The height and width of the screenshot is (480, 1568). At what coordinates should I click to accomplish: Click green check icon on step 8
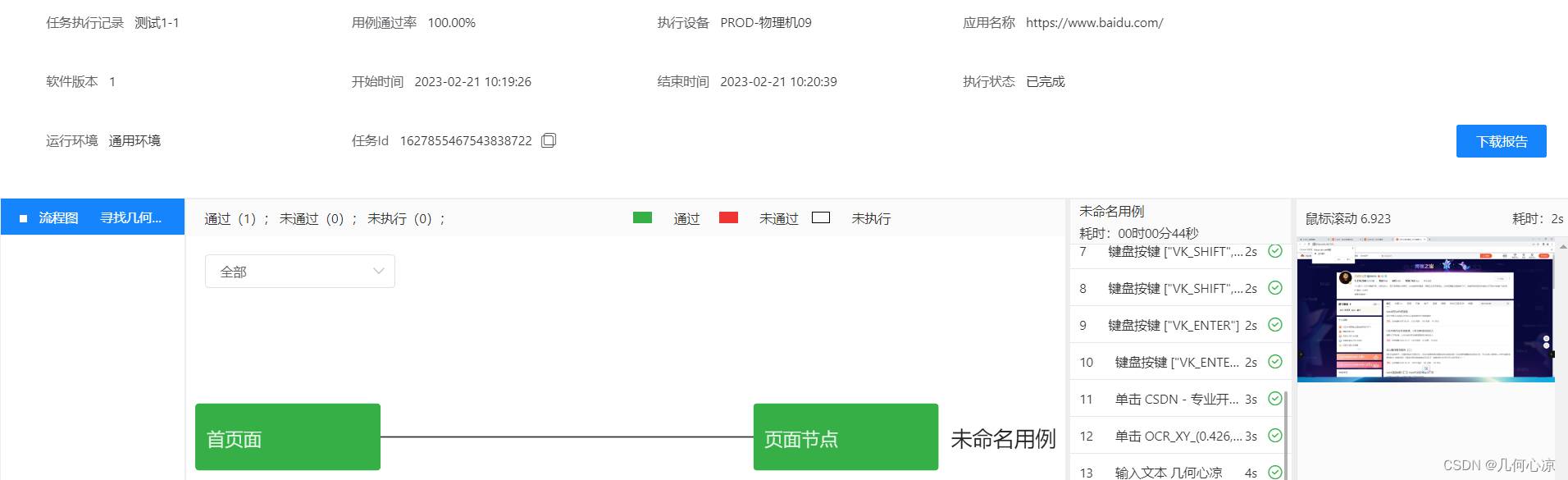(x=1274, y=288)
